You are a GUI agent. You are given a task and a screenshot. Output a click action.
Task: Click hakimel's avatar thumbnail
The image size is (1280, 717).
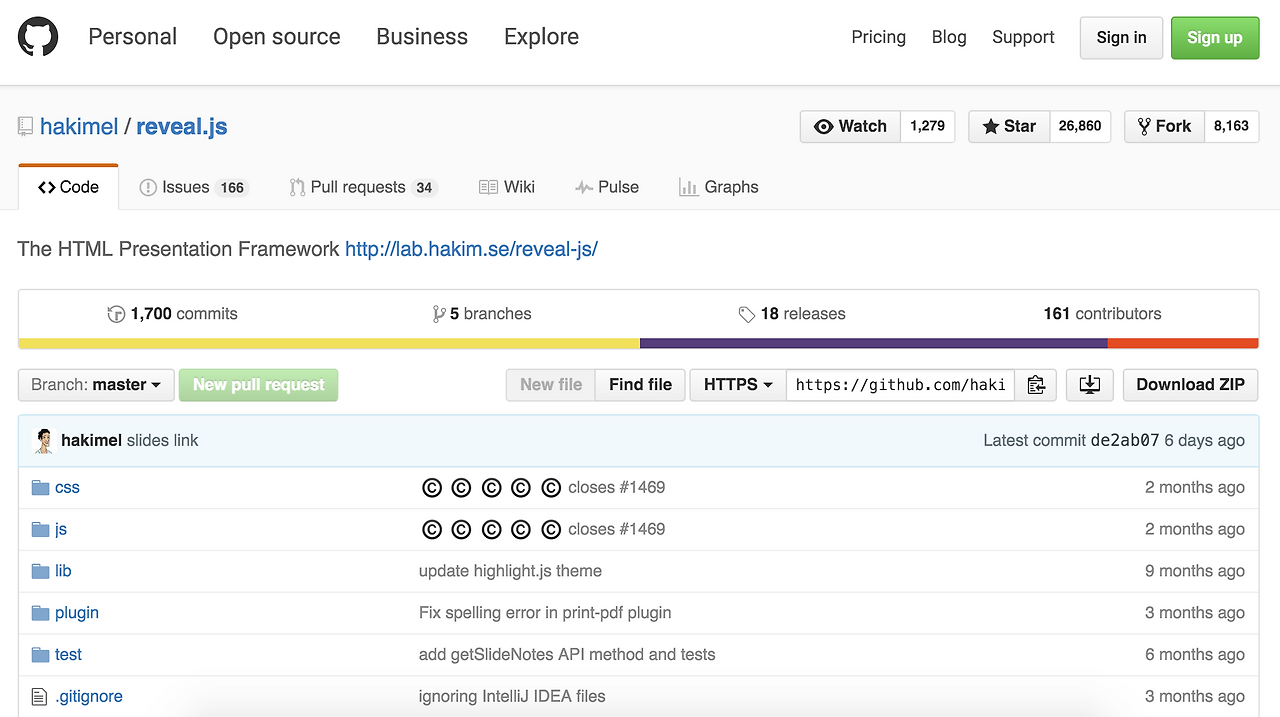(x=44, y=441)
